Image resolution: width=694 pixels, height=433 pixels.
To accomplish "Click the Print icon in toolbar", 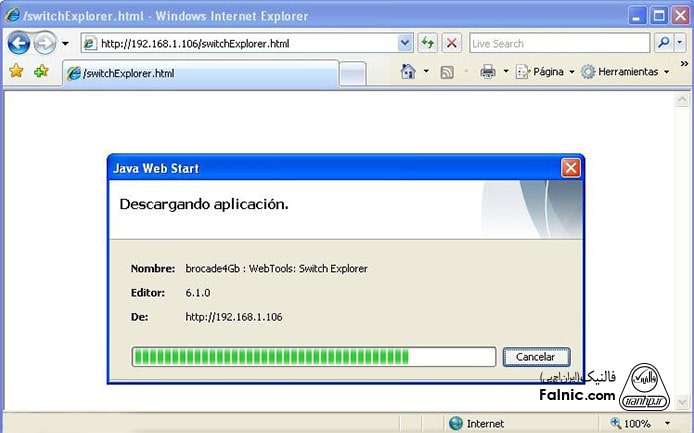I will coord(488,72).
